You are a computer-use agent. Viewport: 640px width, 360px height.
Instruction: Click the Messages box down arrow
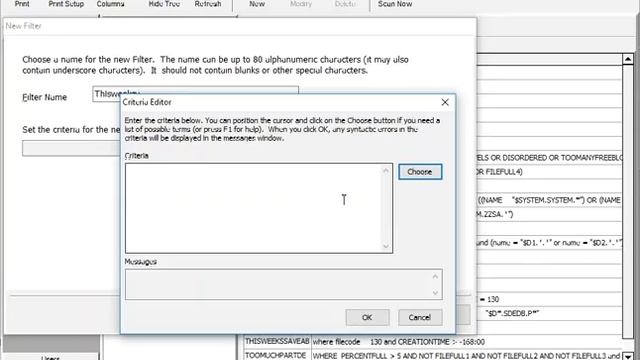coord(435,293)
